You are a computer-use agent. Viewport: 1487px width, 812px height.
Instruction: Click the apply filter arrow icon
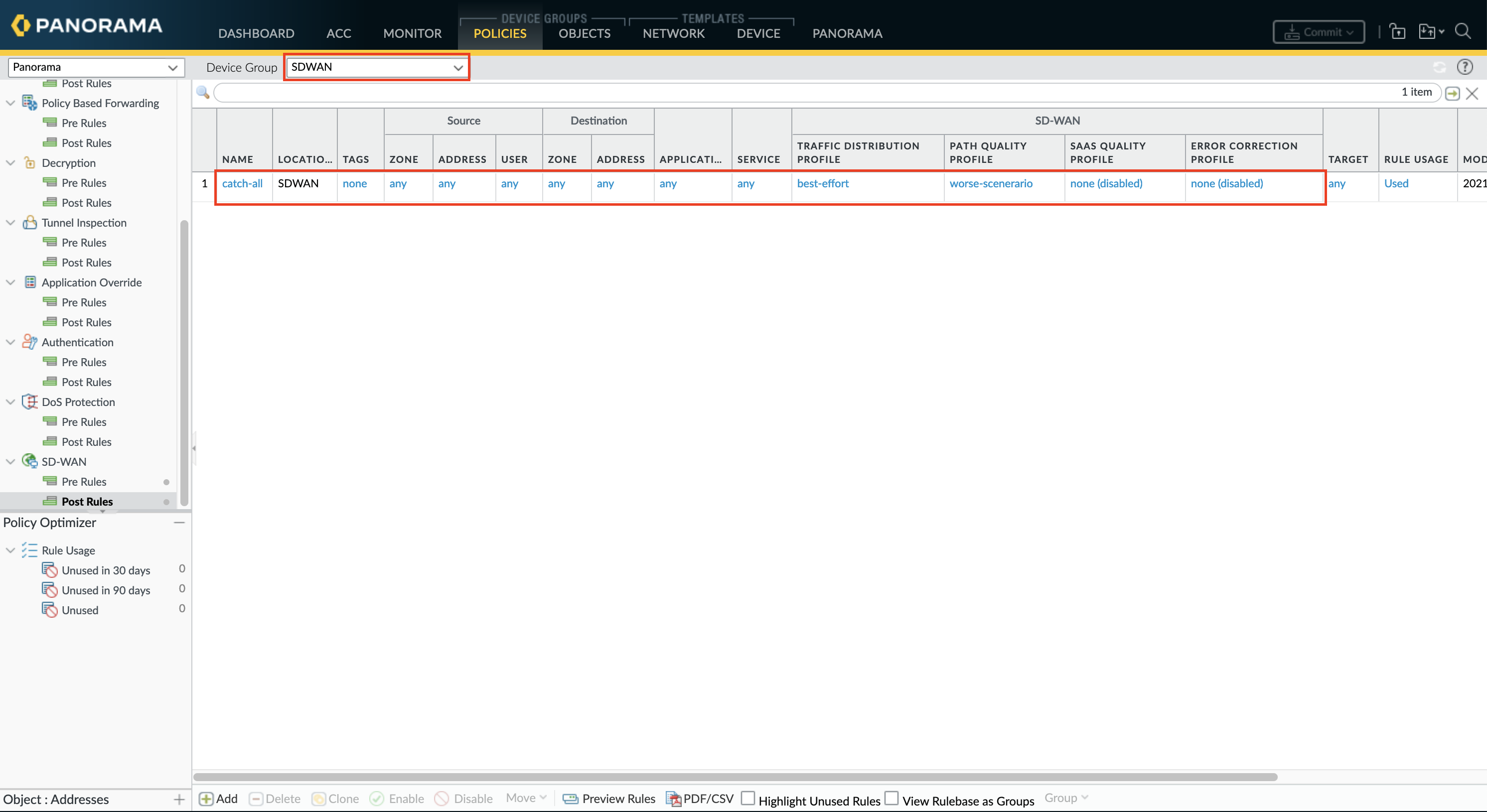pyautogui.click(x=1452, y=93)
